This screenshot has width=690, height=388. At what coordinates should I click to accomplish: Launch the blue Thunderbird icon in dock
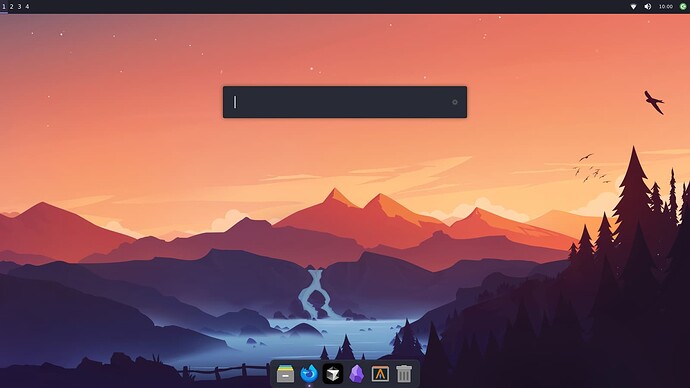point(309,374)
